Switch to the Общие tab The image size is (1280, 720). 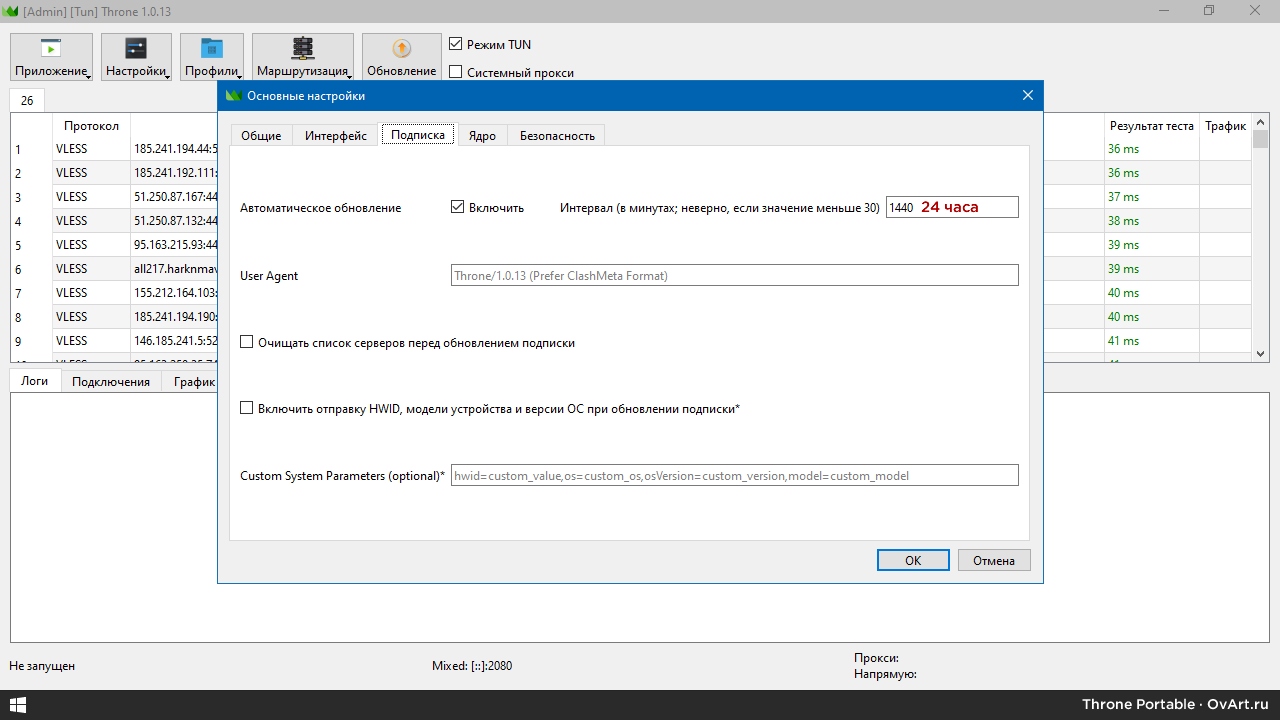pos(261,135)
